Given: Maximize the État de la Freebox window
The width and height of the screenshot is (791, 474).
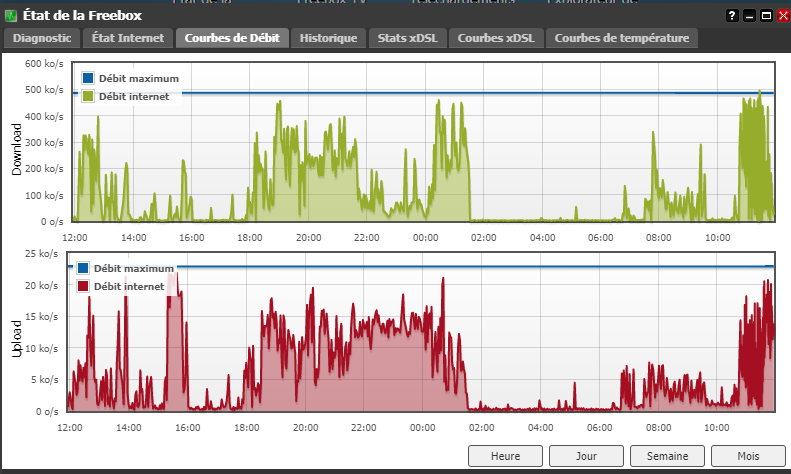Looking at the screenshot, I should point(766,16).
